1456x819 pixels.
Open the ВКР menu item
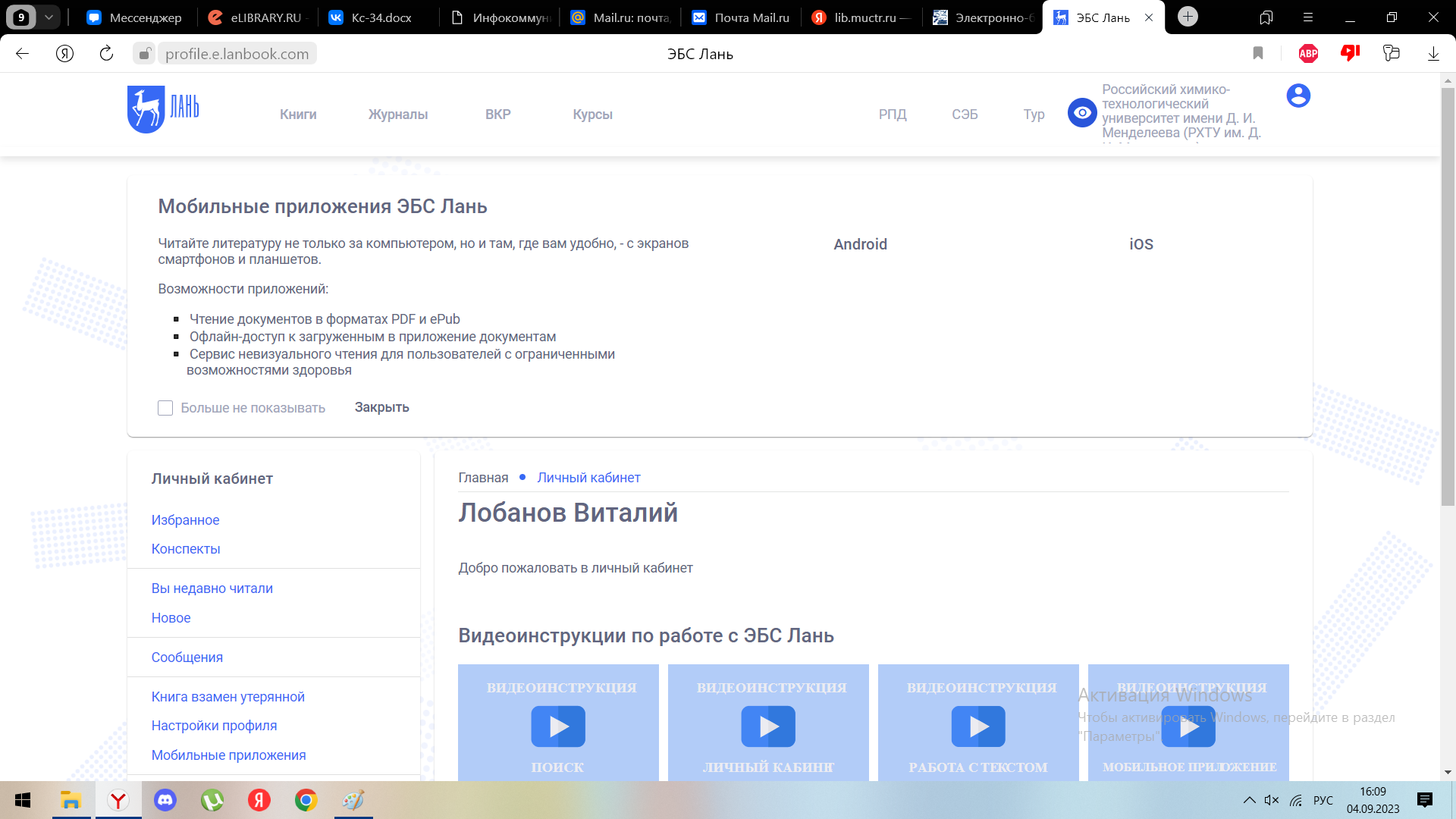tap(497, 115)
